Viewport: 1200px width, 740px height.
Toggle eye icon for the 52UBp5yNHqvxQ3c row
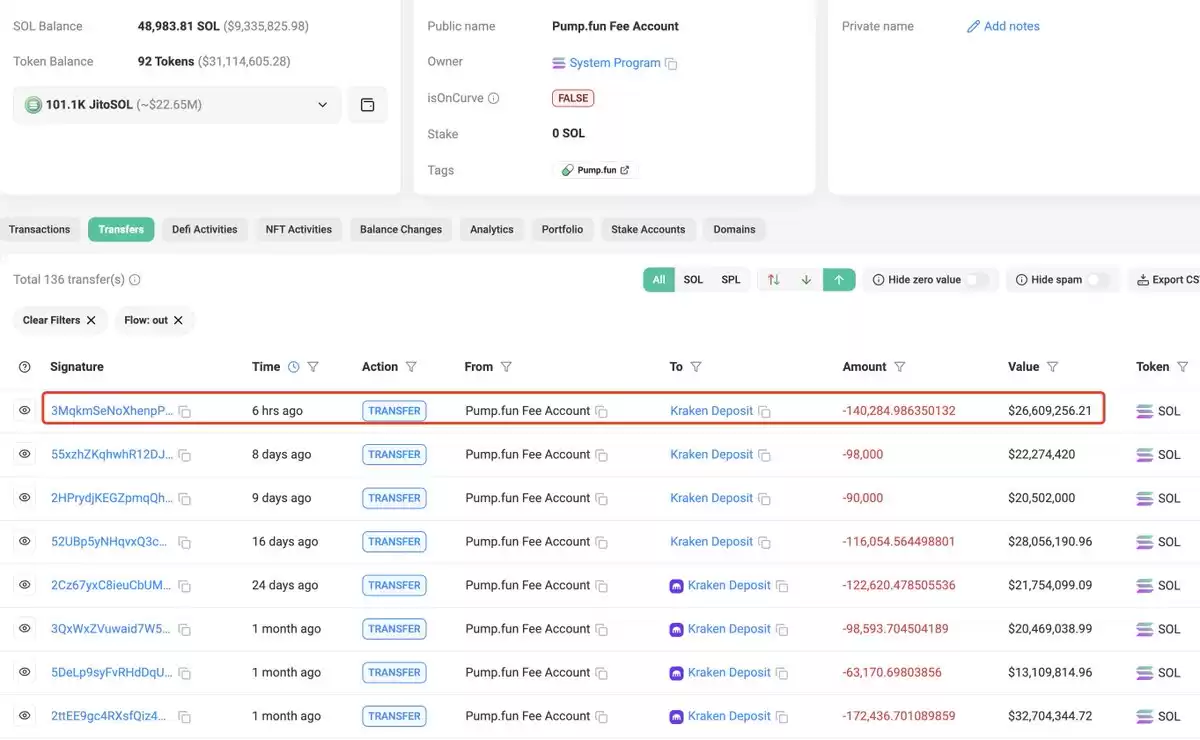click(25, 541)
